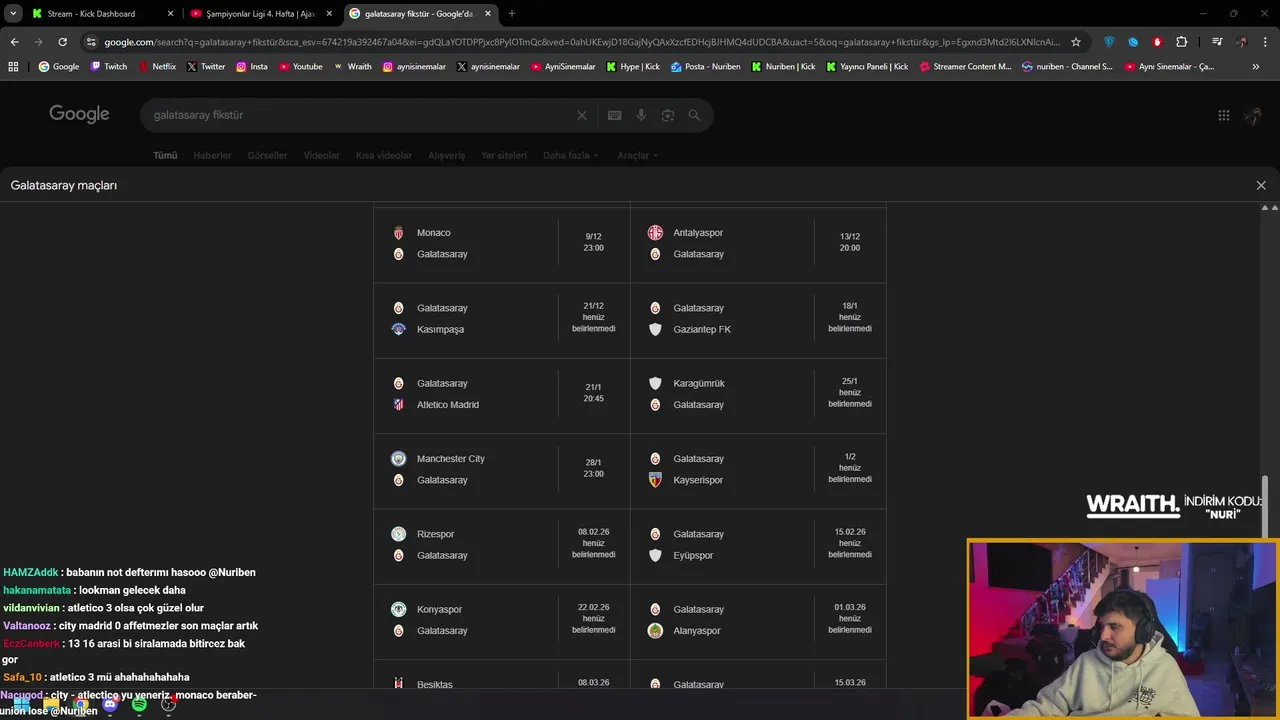Click the Kasımpaşa team name

point(440,330)
